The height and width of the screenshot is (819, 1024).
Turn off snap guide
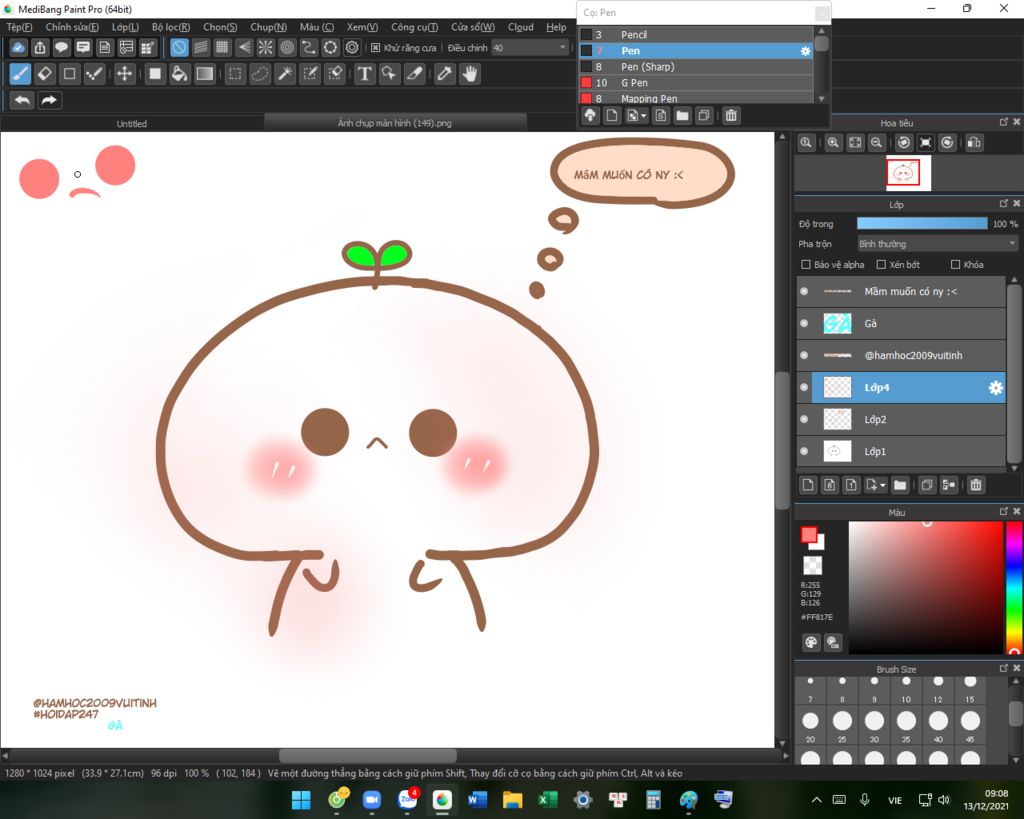pos(179,48)
